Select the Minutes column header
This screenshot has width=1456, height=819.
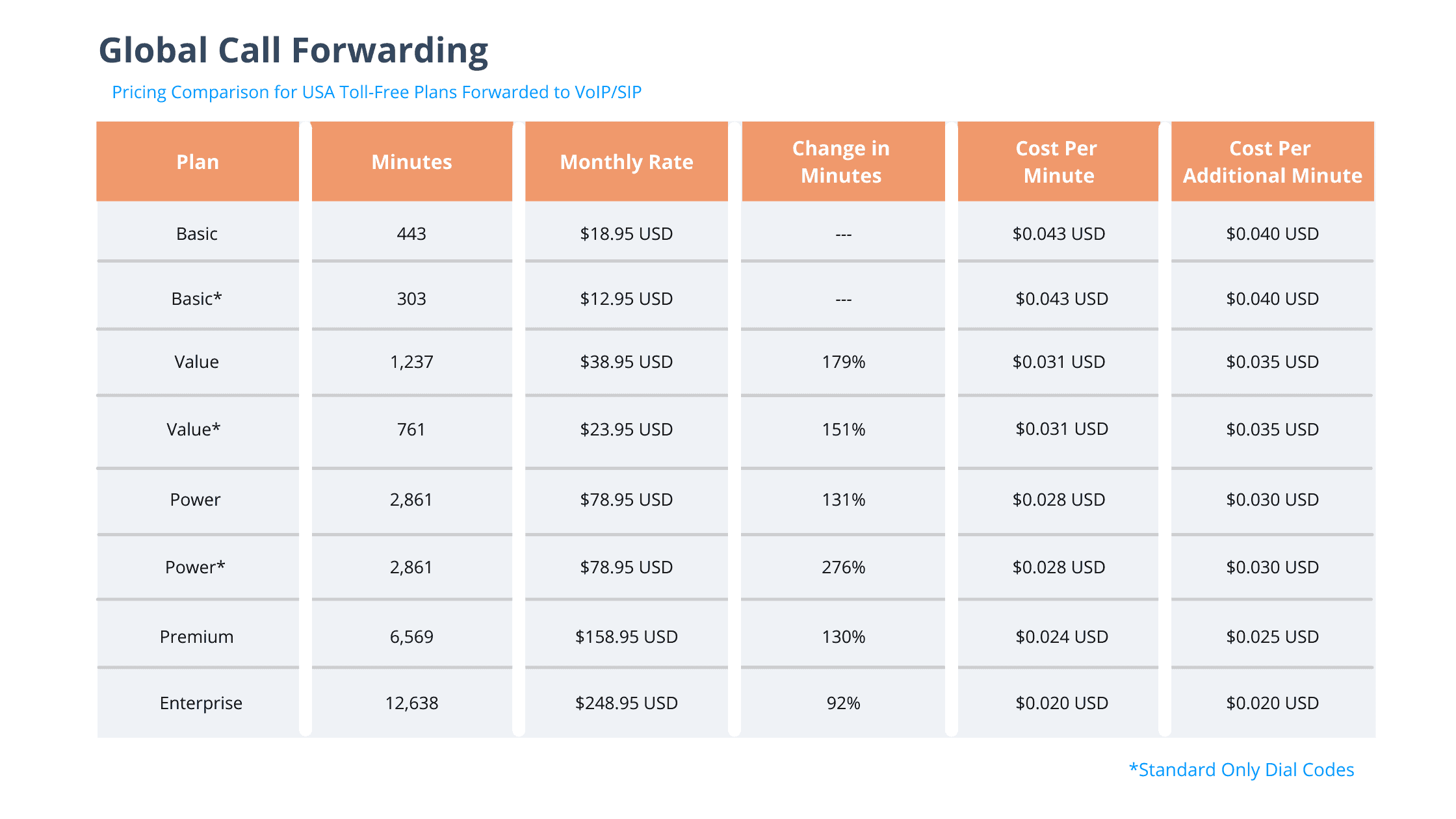pos(411,162)
